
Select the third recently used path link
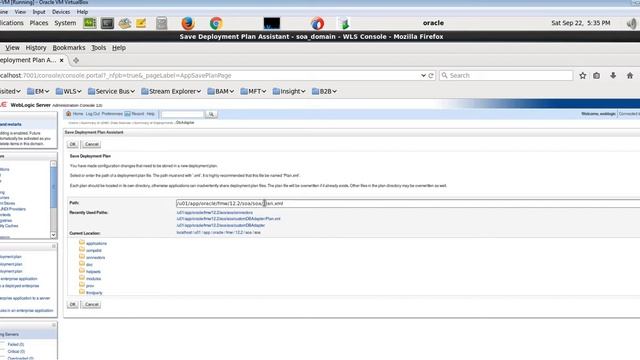tap(221, 225)
